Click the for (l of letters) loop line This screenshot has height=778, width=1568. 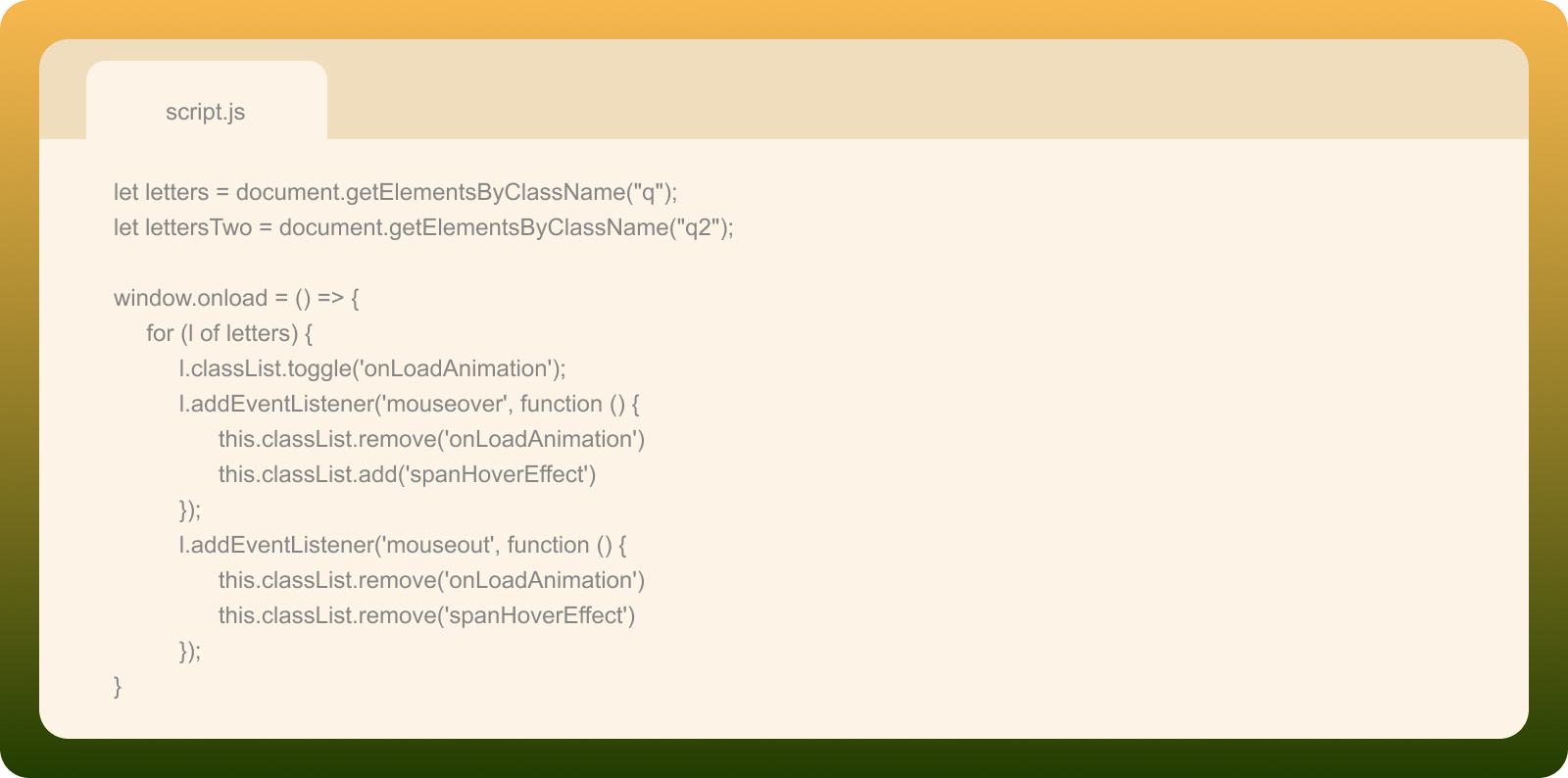[x=229, y=333]
